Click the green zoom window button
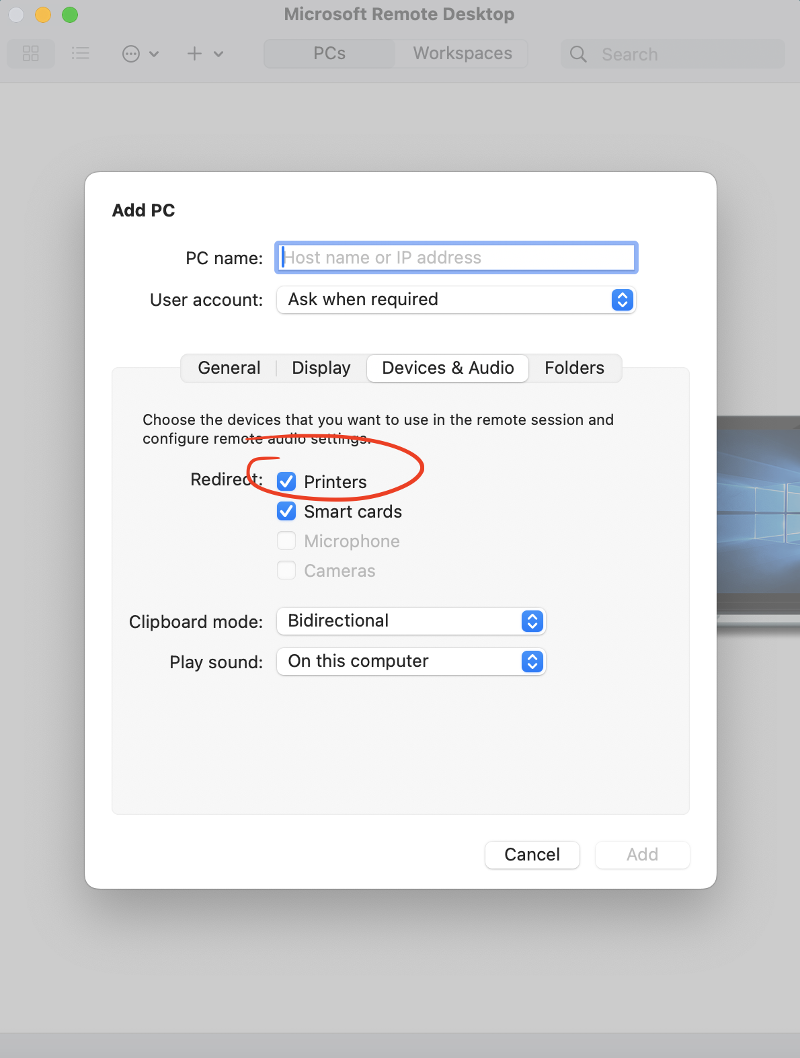This screenshot has height=1058, width=800. pos(70,14)
